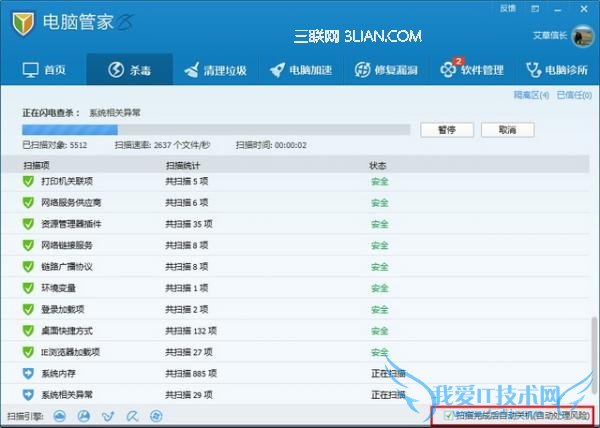
Task: Toggle 扫描完成后自动关机 checkbox
Action: point(448,415)
